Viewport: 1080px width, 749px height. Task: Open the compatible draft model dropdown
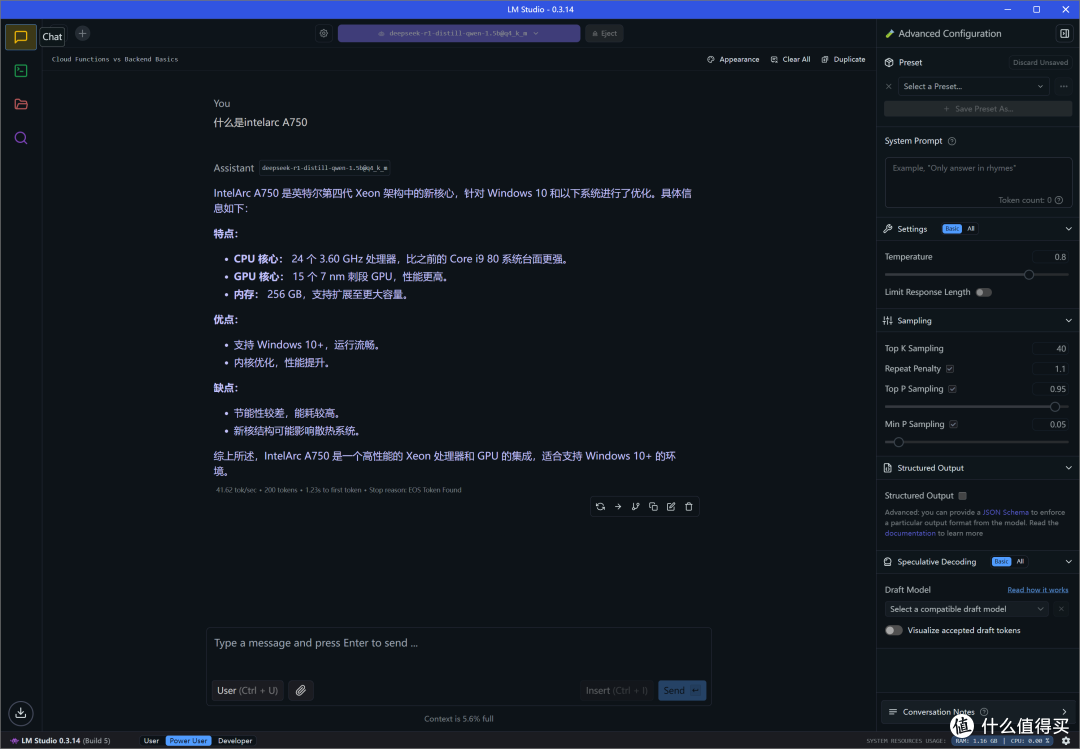point(966,609)
